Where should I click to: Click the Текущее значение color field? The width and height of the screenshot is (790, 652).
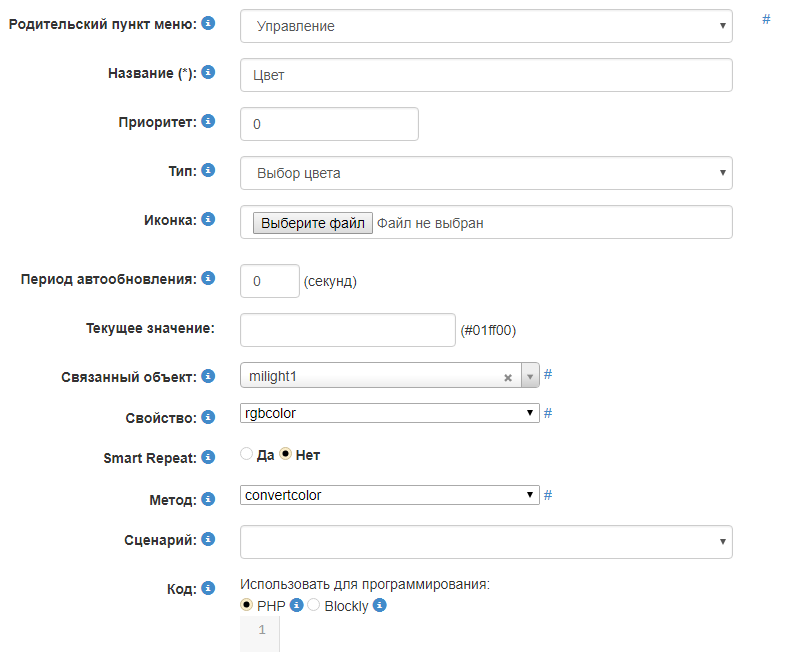pyautogui.click(x=348, y=329)
